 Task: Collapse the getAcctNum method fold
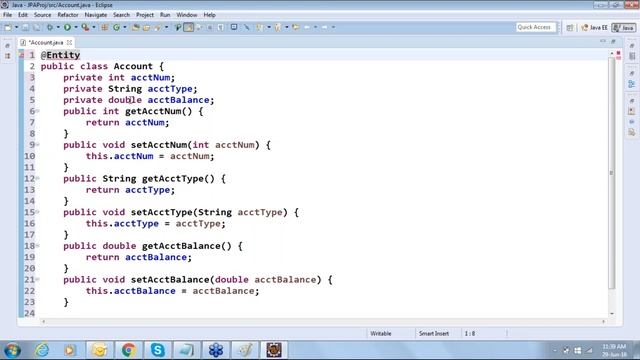click(x=38, y=111)
